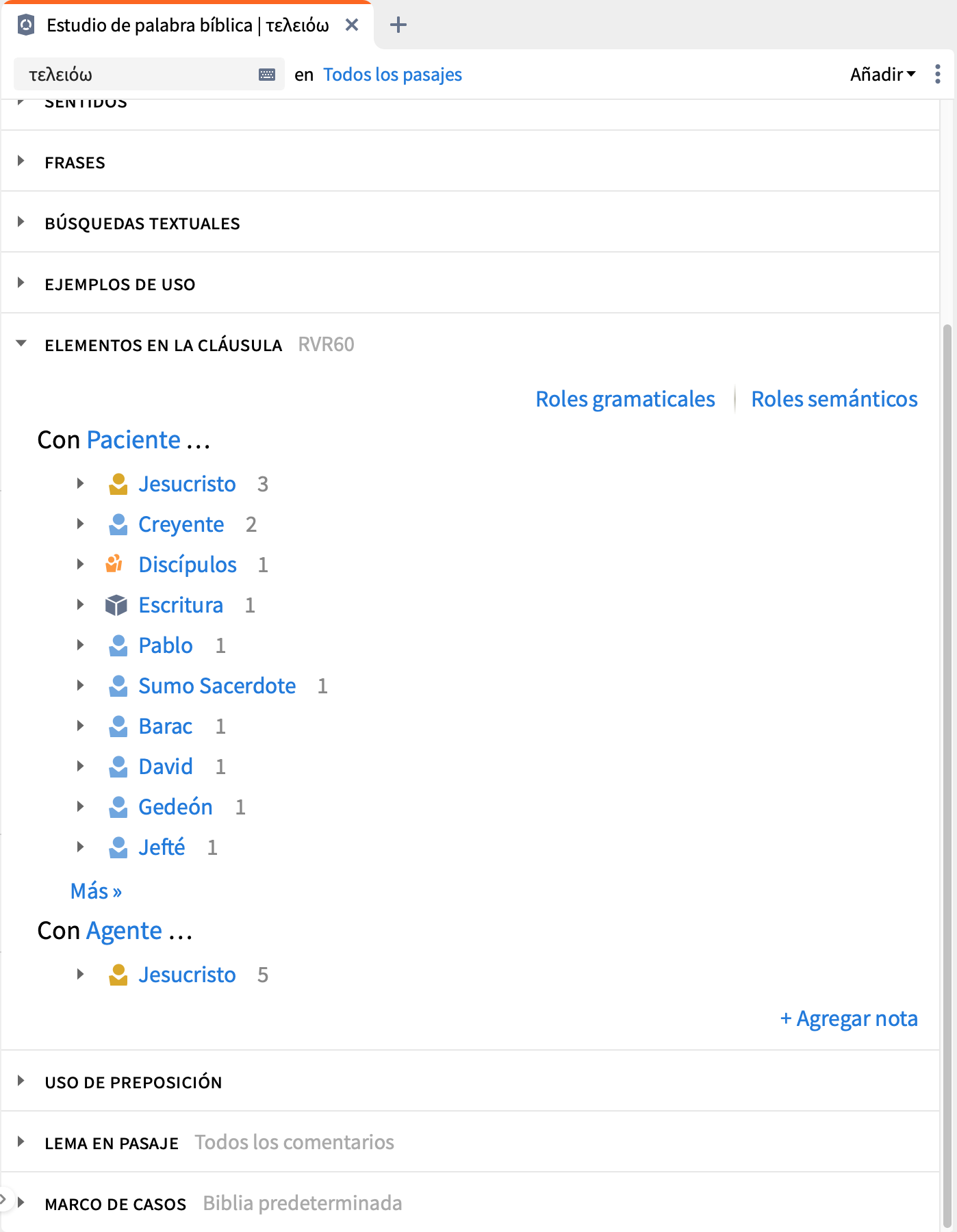Screen dimensions: 957x1232
Task: Open the Añadir dropdown
Action: click(x=882, y=74)
